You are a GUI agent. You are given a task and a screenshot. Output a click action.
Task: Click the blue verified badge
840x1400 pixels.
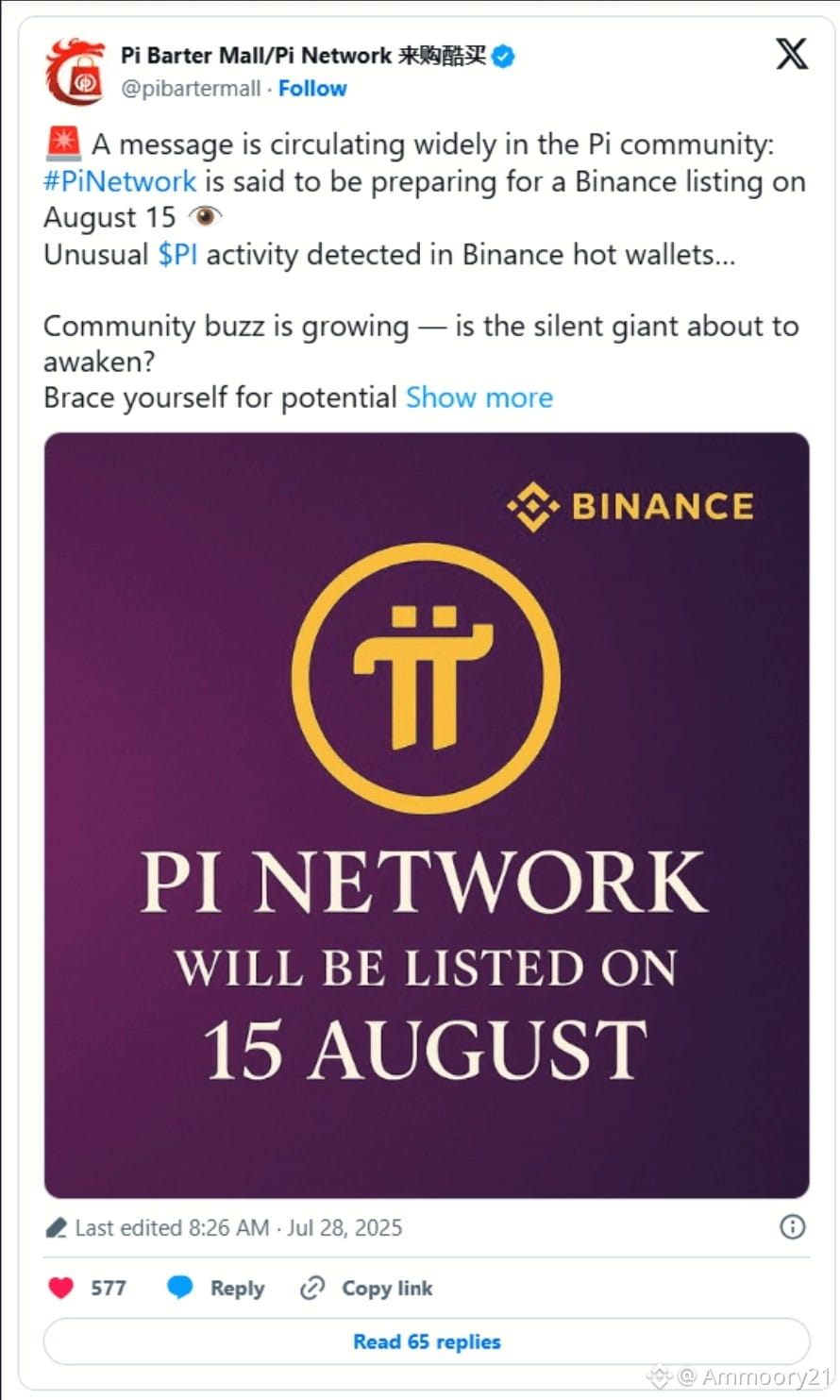point(504,57)
